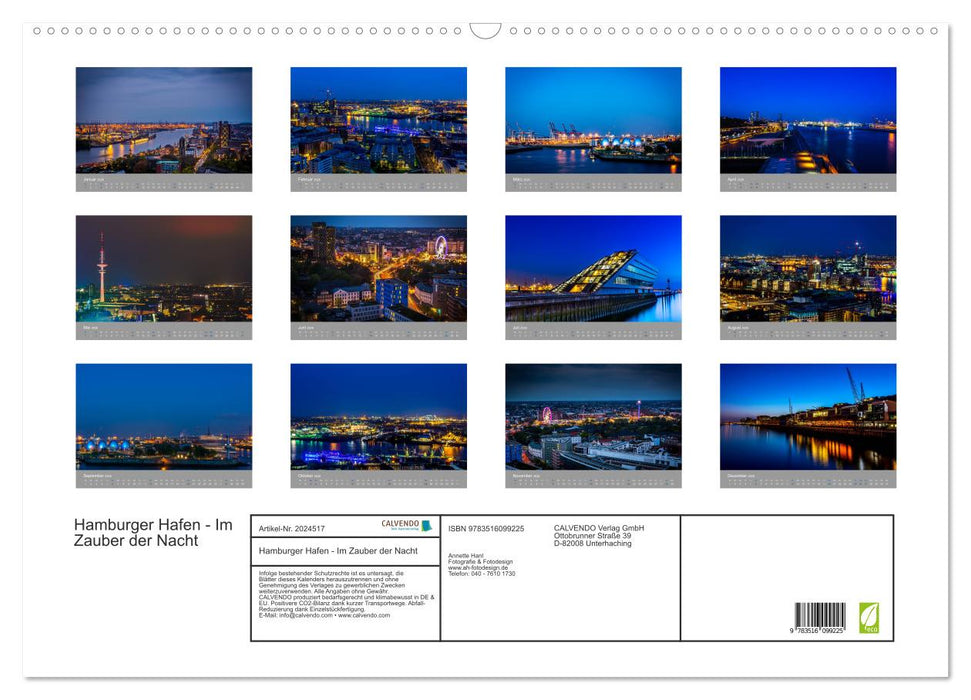Click the teal bookmark mark beside CALVENDO logo
This screenshot has width=971, height=700.
(428, 525)
